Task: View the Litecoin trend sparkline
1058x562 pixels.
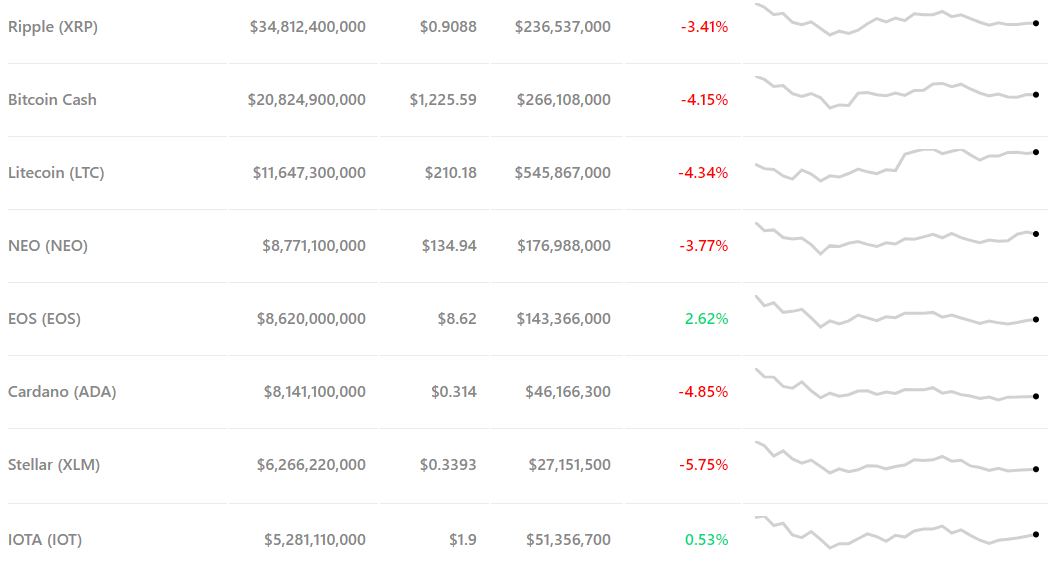Action: tap(896, 165)
